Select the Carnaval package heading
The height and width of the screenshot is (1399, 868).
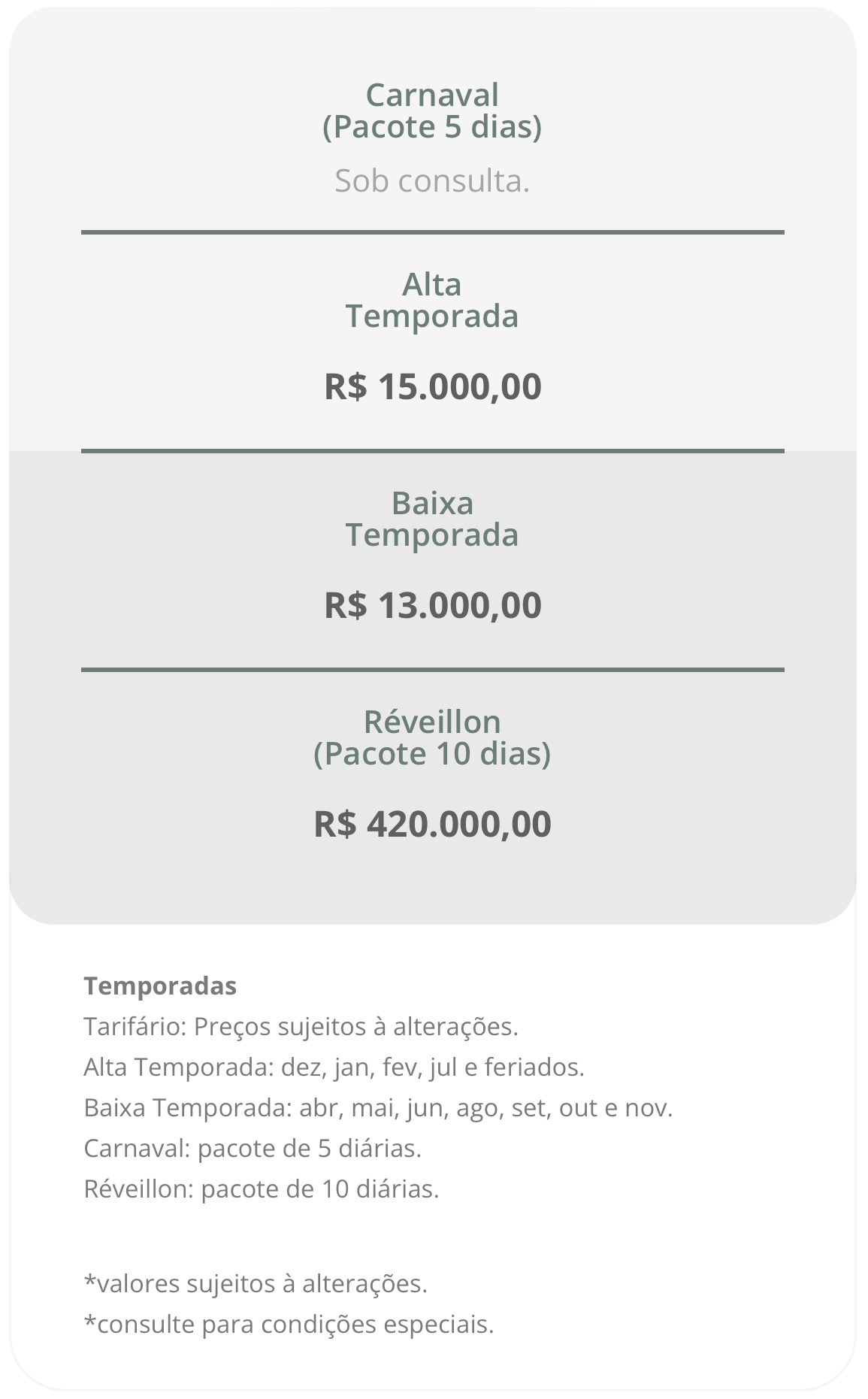point(432,95)
